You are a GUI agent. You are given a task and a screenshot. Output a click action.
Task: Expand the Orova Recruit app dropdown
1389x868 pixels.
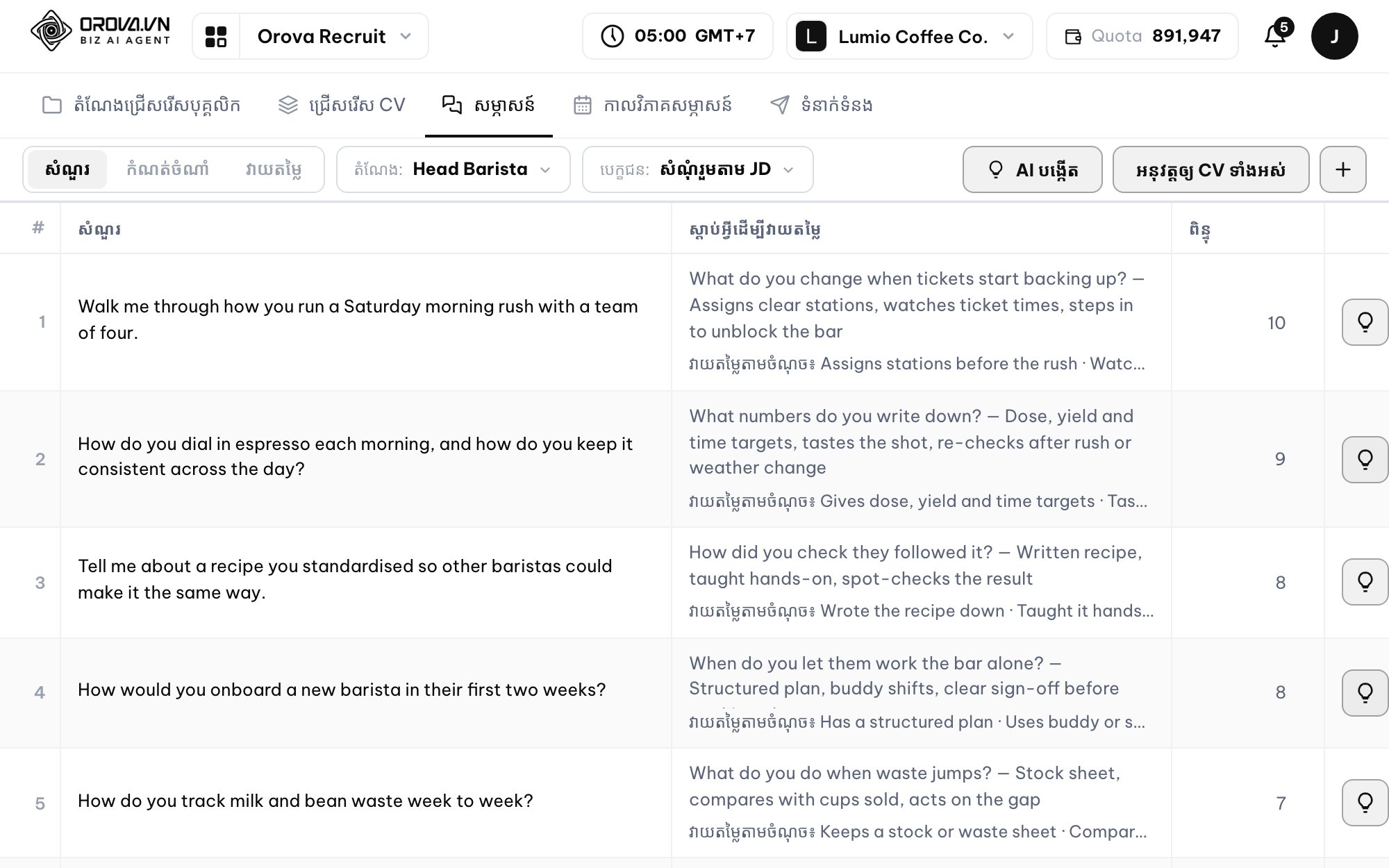334,36
